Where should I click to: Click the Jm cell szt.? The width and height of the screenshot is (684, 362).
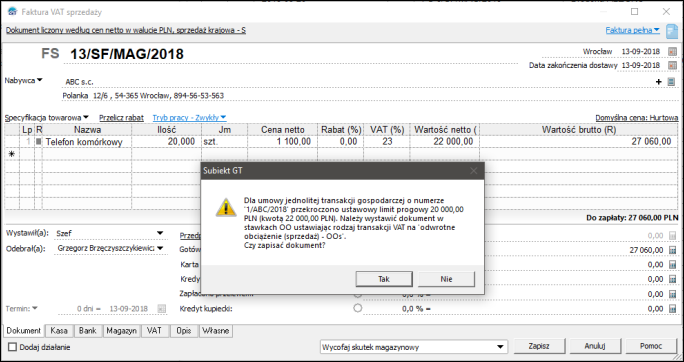tap(225, 142)
